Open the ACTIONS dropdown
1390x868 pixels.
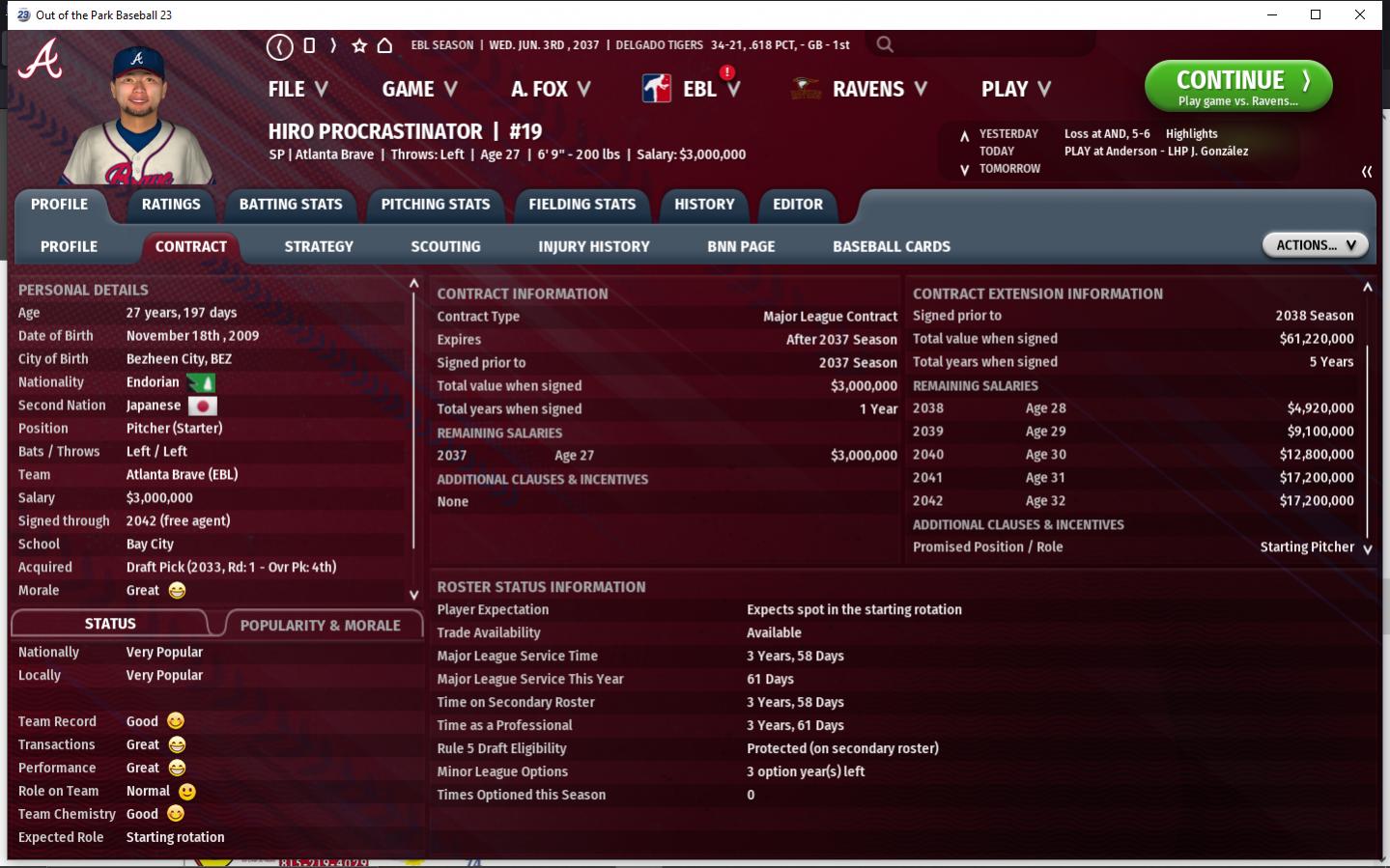pos(1315,245)
